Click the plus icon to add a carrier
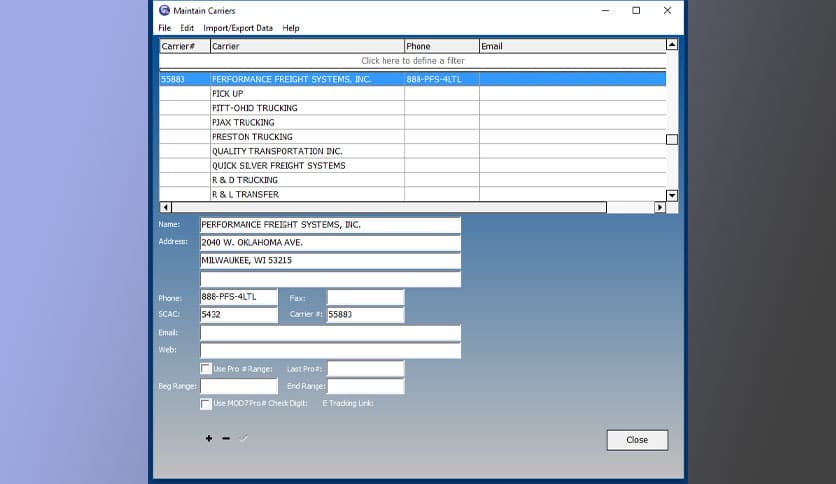836x484 pixels. coord(209,439)
